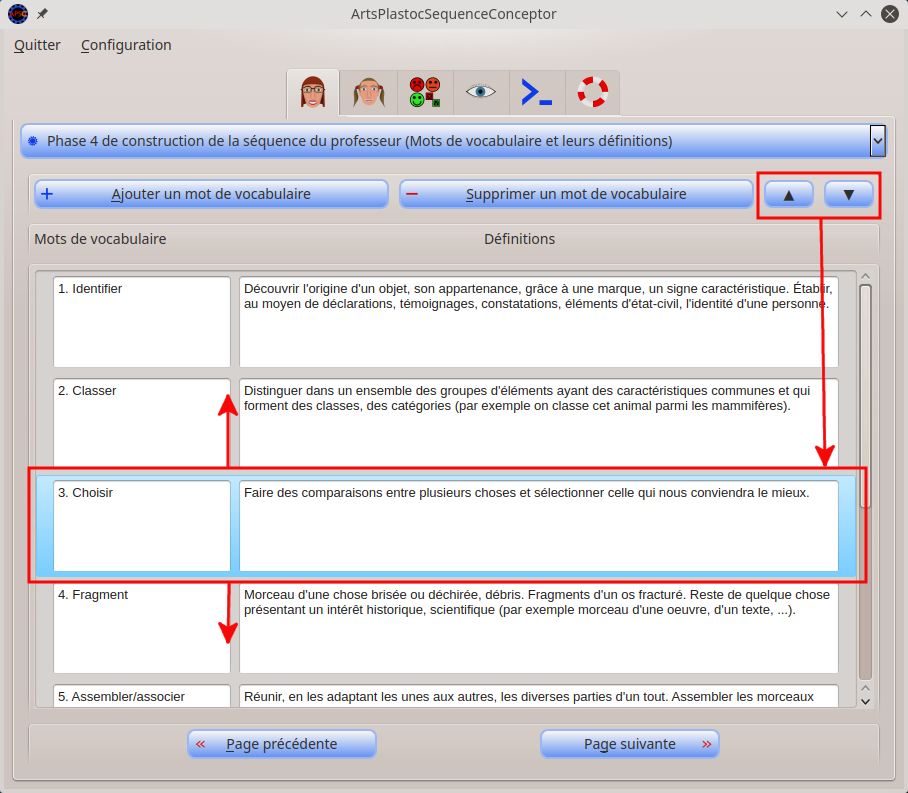Open the Quitter menu
The height and width of the screenshot is (793, 908).
tap(37, 45)
